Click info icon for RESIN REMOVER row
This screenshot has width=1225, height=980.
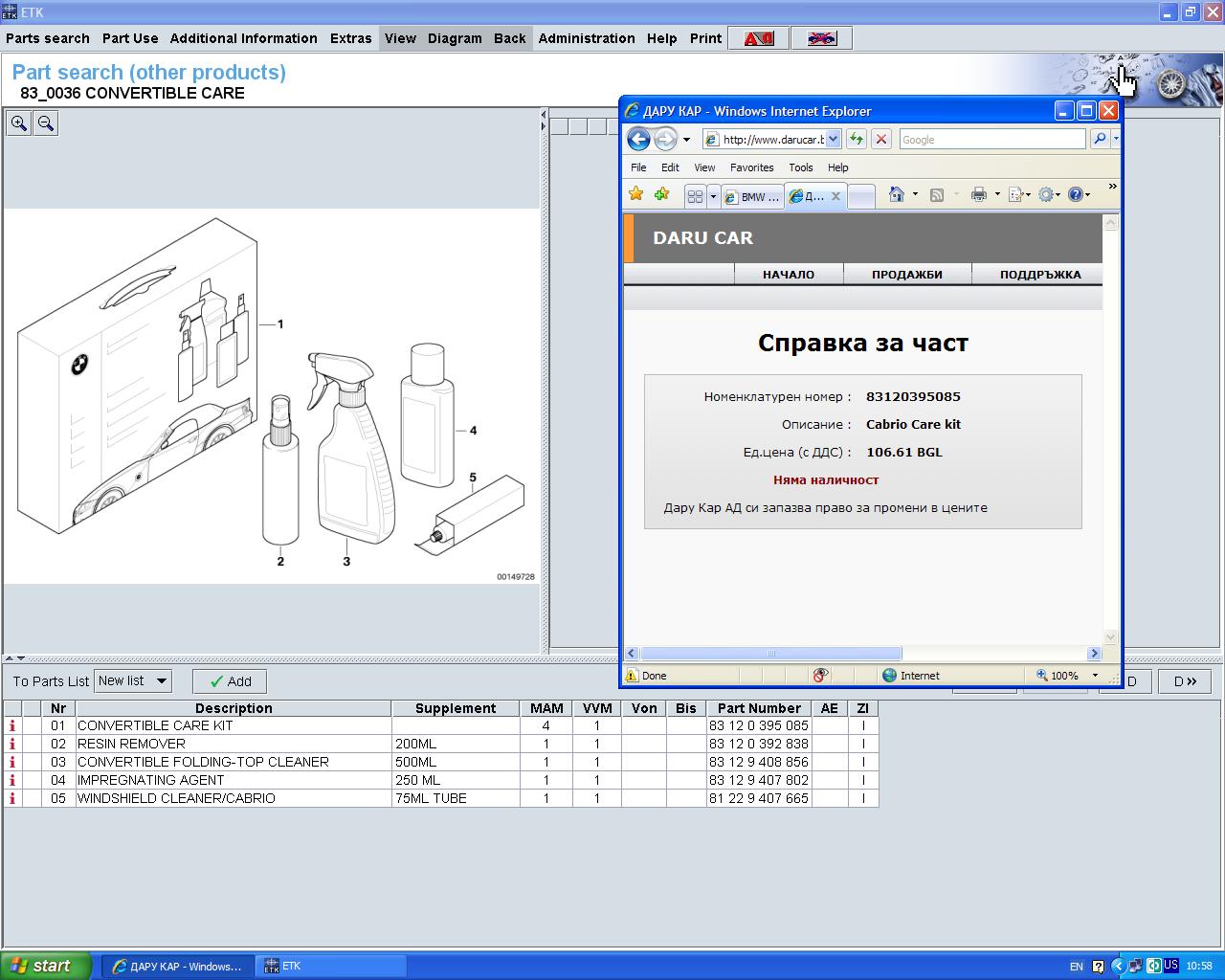point(12,744)
